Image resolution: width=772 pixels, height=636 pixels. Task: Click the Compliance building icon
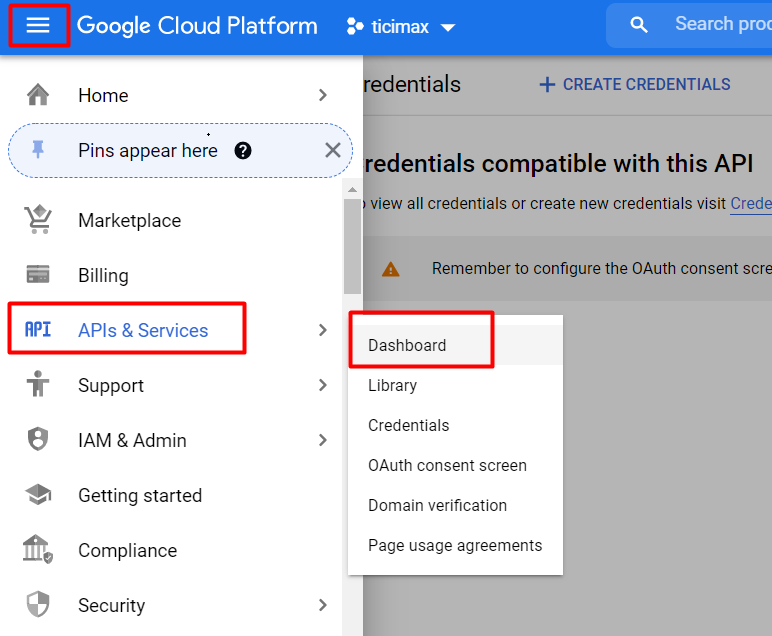tap(38, 549)
